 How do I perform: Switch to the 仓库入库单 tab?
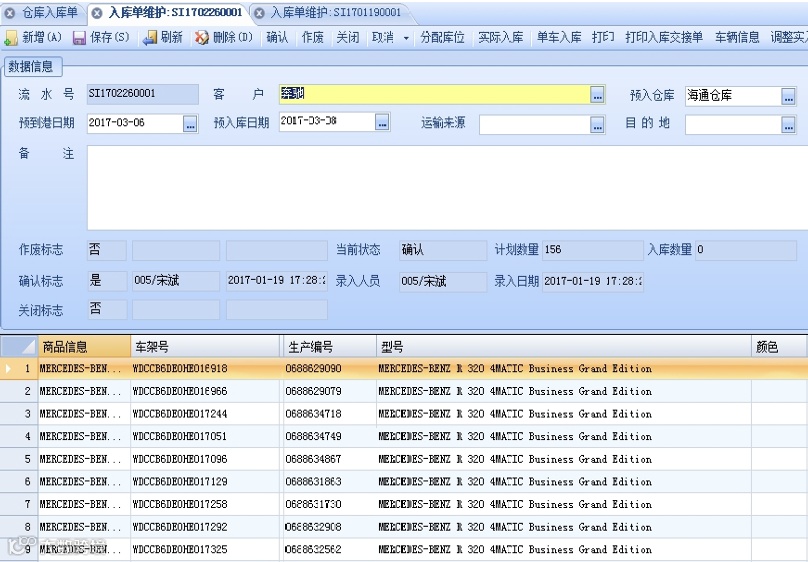pos(49,12)
